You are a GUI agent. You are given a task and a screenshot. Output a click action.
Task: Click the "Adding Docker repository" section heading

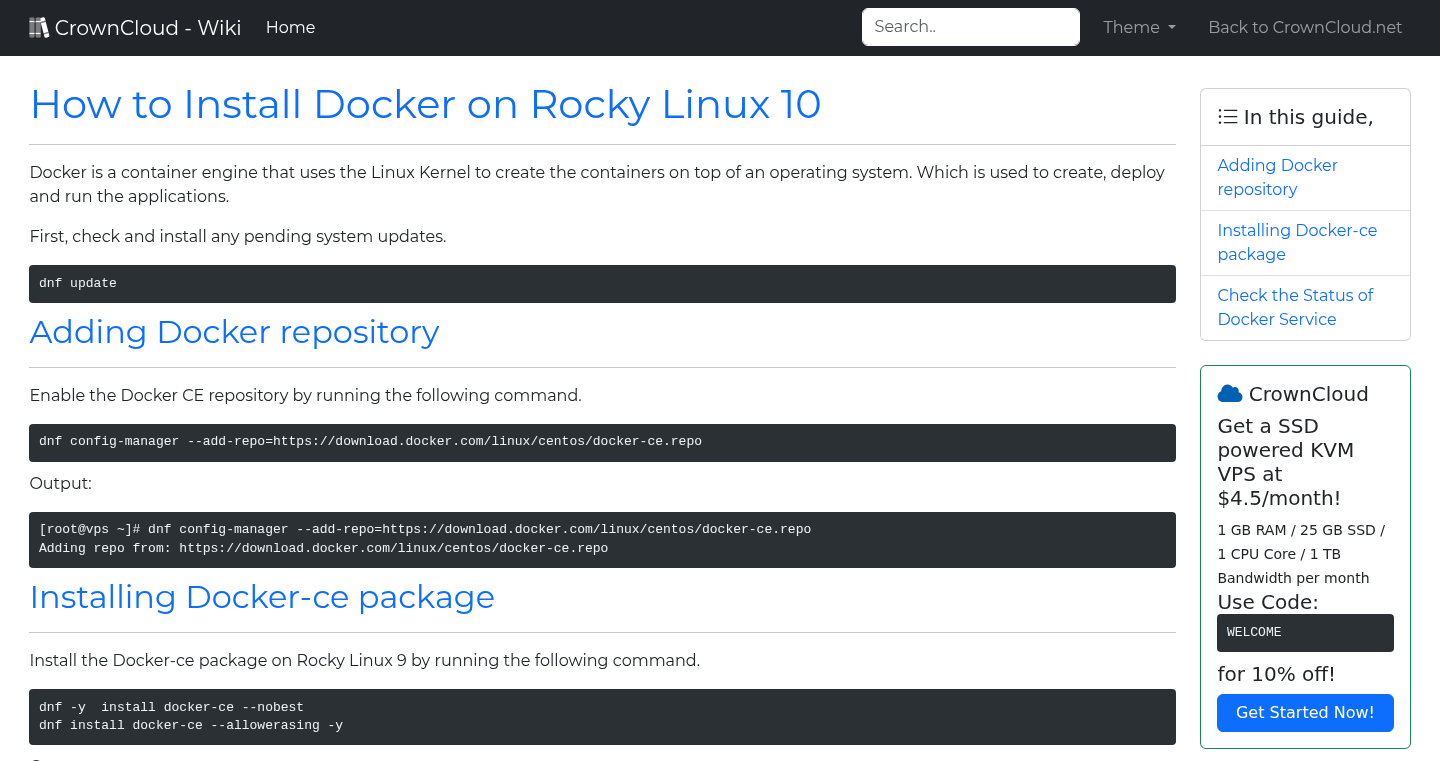[x=234, y=332]
